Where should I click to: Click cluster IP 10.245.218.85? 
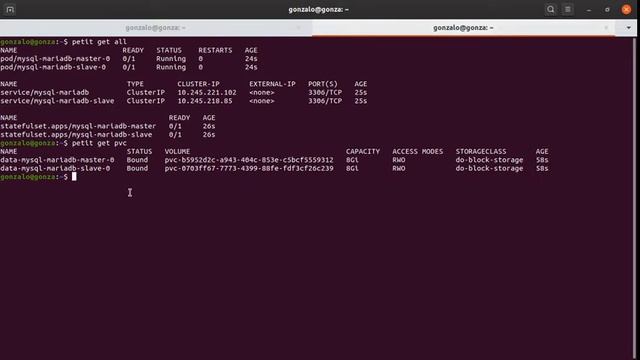(x=205, y=101)
